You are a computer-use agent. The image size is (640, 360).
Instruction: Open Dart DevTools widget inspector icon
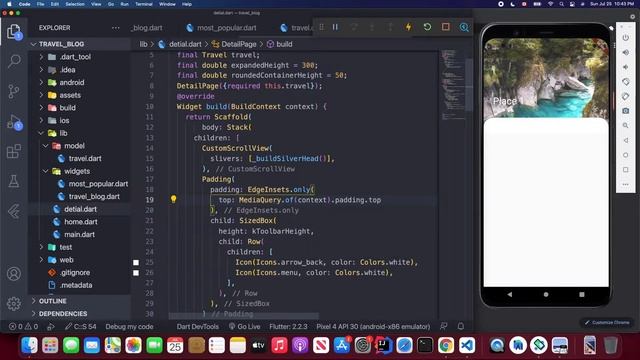(x=464, y=27)
